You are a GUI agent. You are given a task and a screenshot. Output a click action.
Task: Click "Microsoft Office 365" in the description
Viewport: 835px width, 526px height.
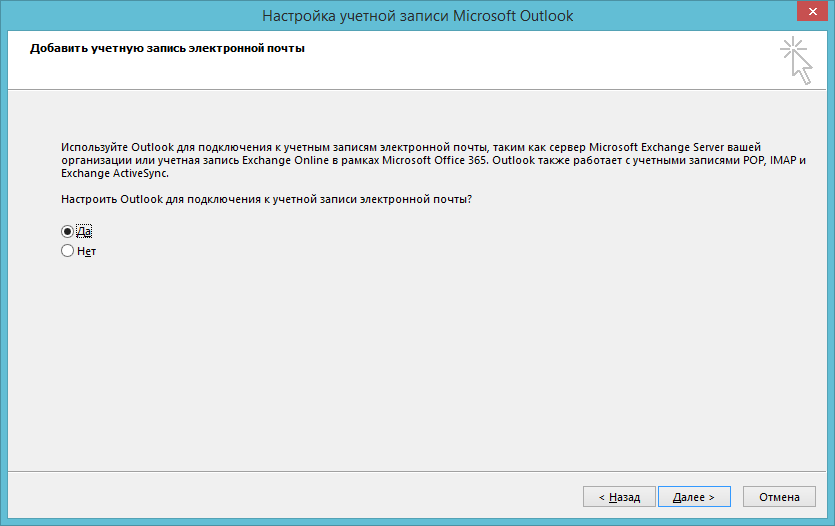[x=435, y=159]
